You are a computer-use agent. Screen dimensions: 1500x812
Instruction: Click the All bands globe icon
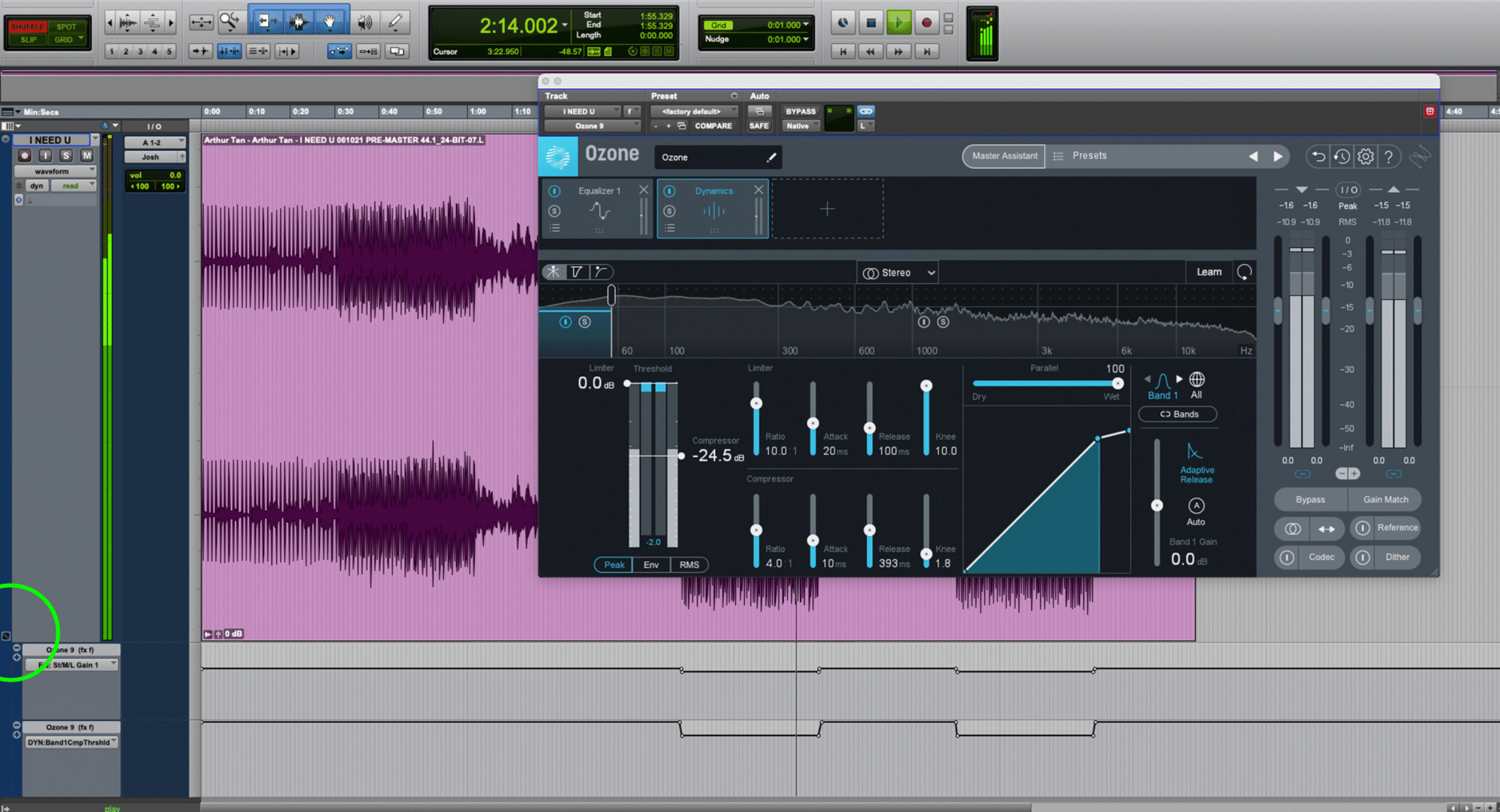pos(1196,379)
